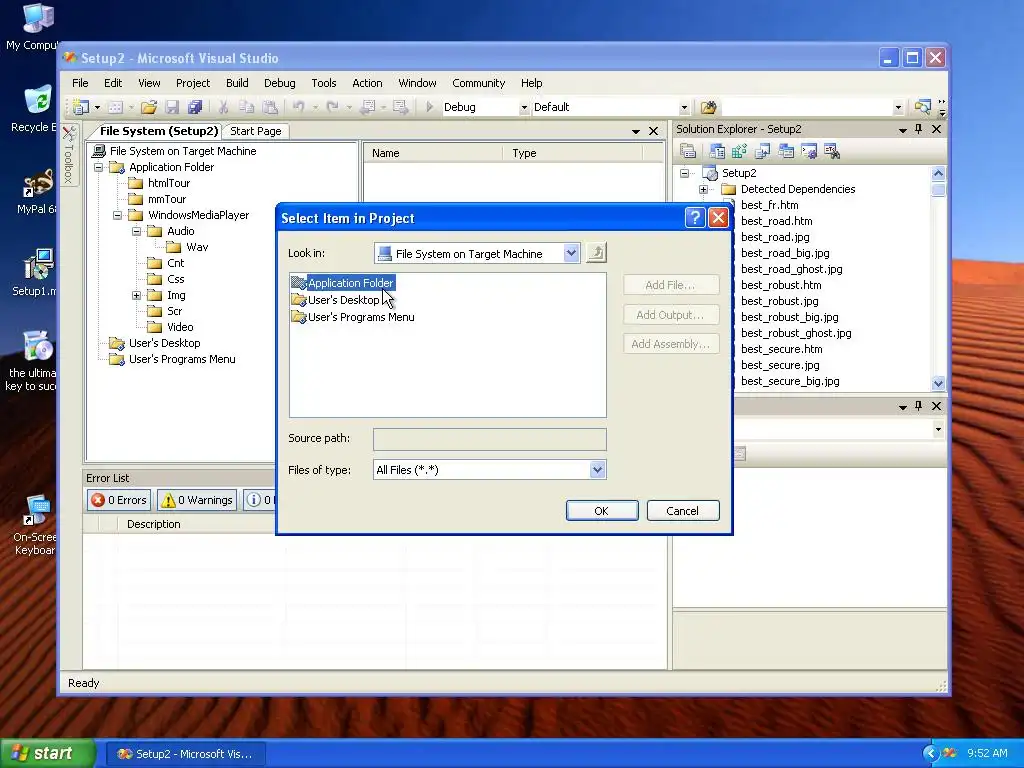Viewport: 1024px width, 768px height.
Task: Select best_road.htm in Solution Explorer
Action: (776, 221)
